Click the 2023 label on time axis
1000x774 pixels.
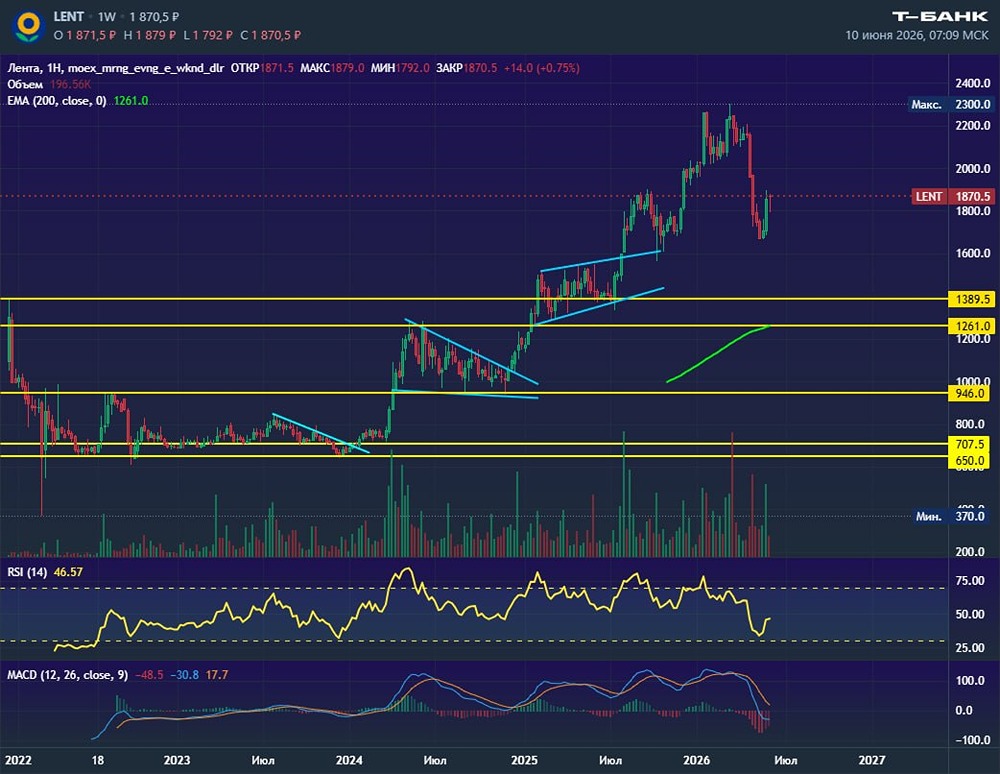177,760
